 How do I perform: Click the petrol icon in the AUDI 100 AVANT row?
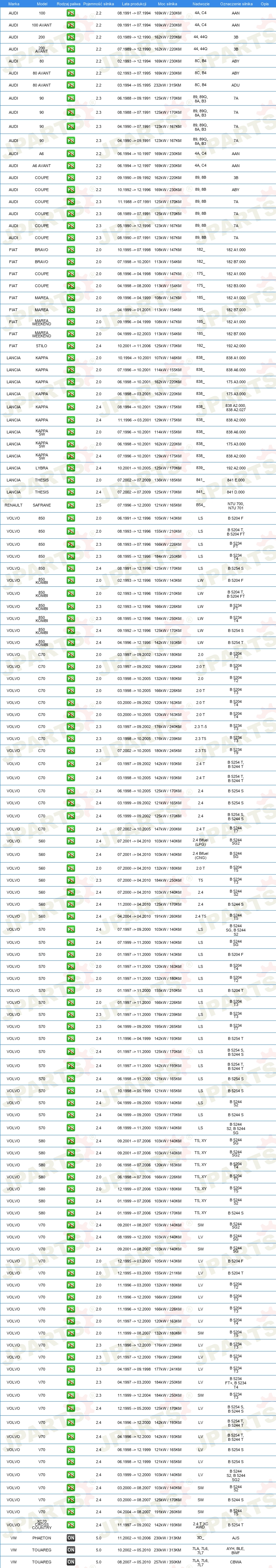tap(71, 25)
